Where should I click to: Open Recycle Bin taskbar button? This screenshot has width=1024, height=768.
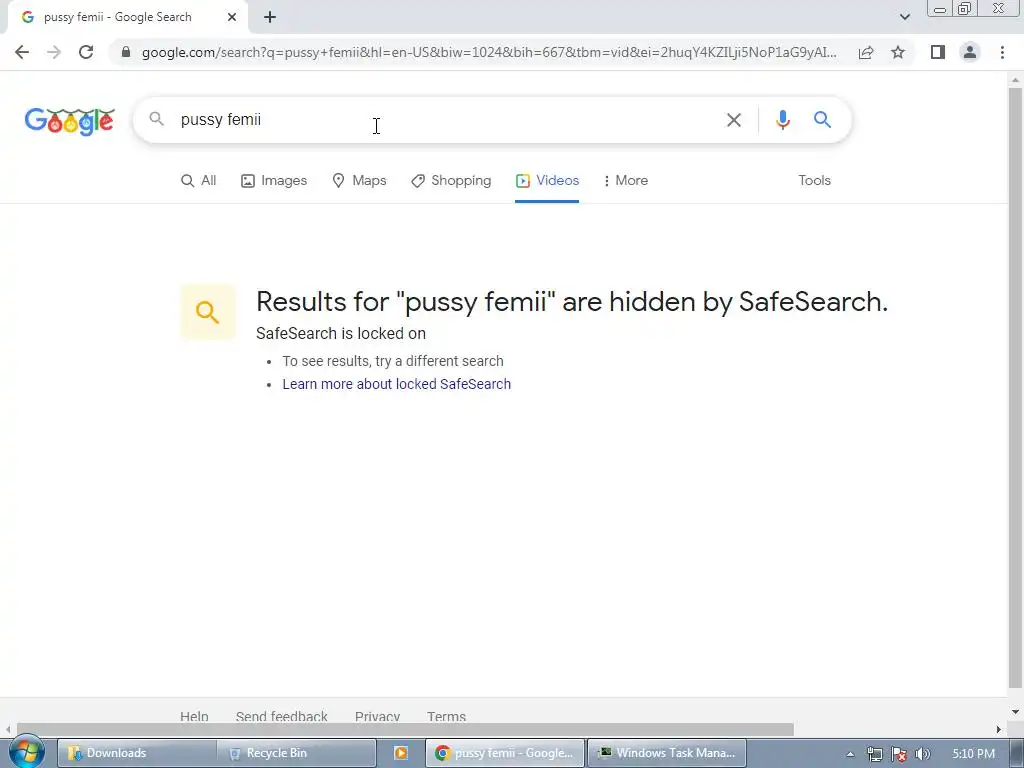click(297, 753)
